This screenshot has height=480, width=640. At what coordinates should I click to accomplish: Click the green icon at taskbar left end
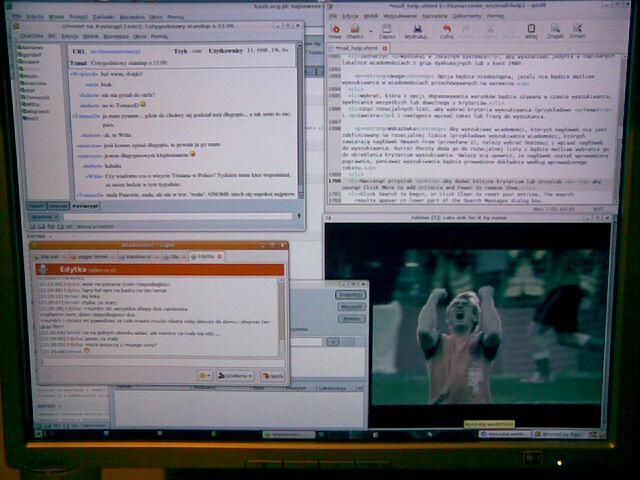(39, 435)
